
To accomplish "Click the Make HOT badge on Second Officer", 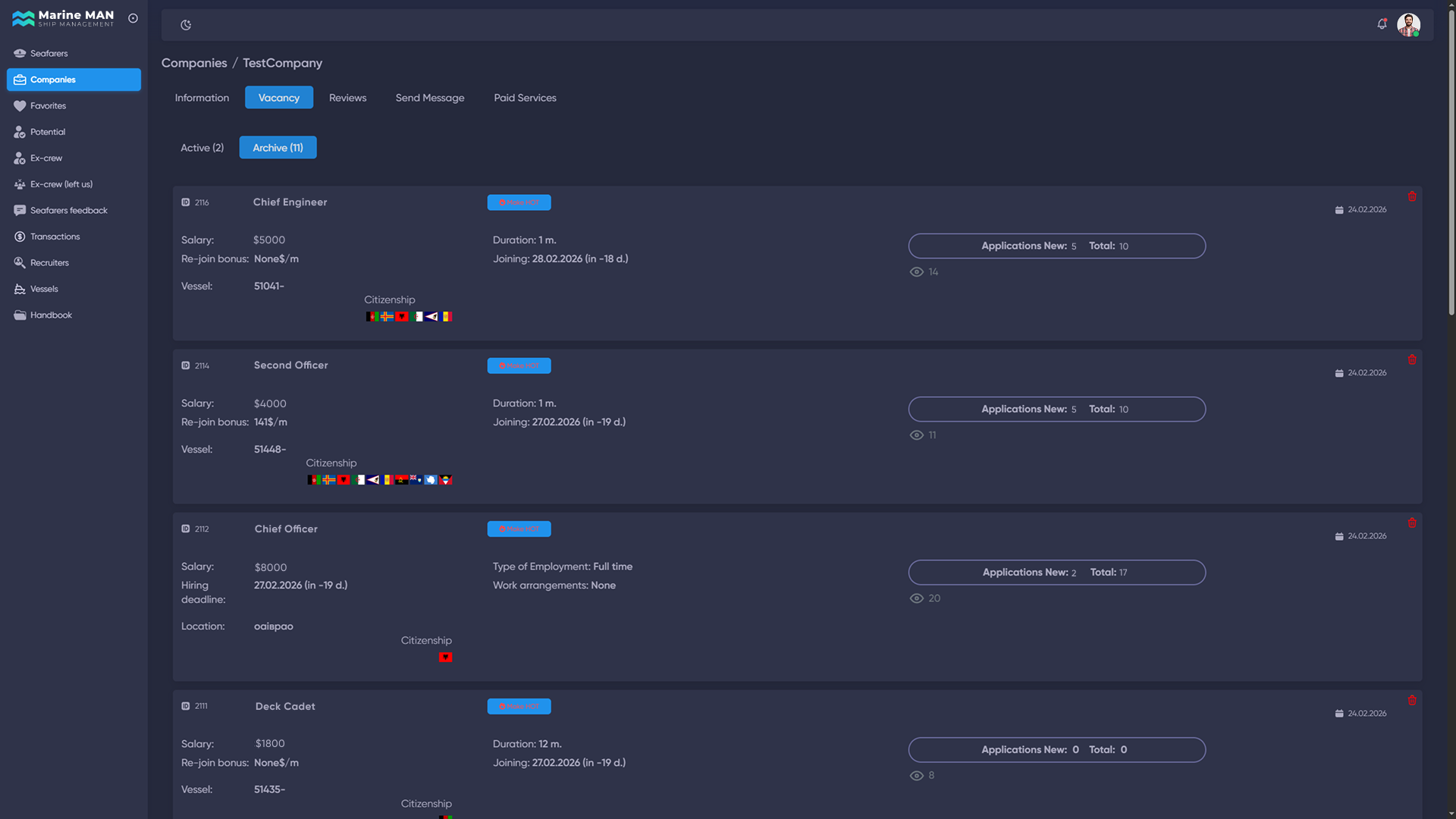I will click(519, 366).
